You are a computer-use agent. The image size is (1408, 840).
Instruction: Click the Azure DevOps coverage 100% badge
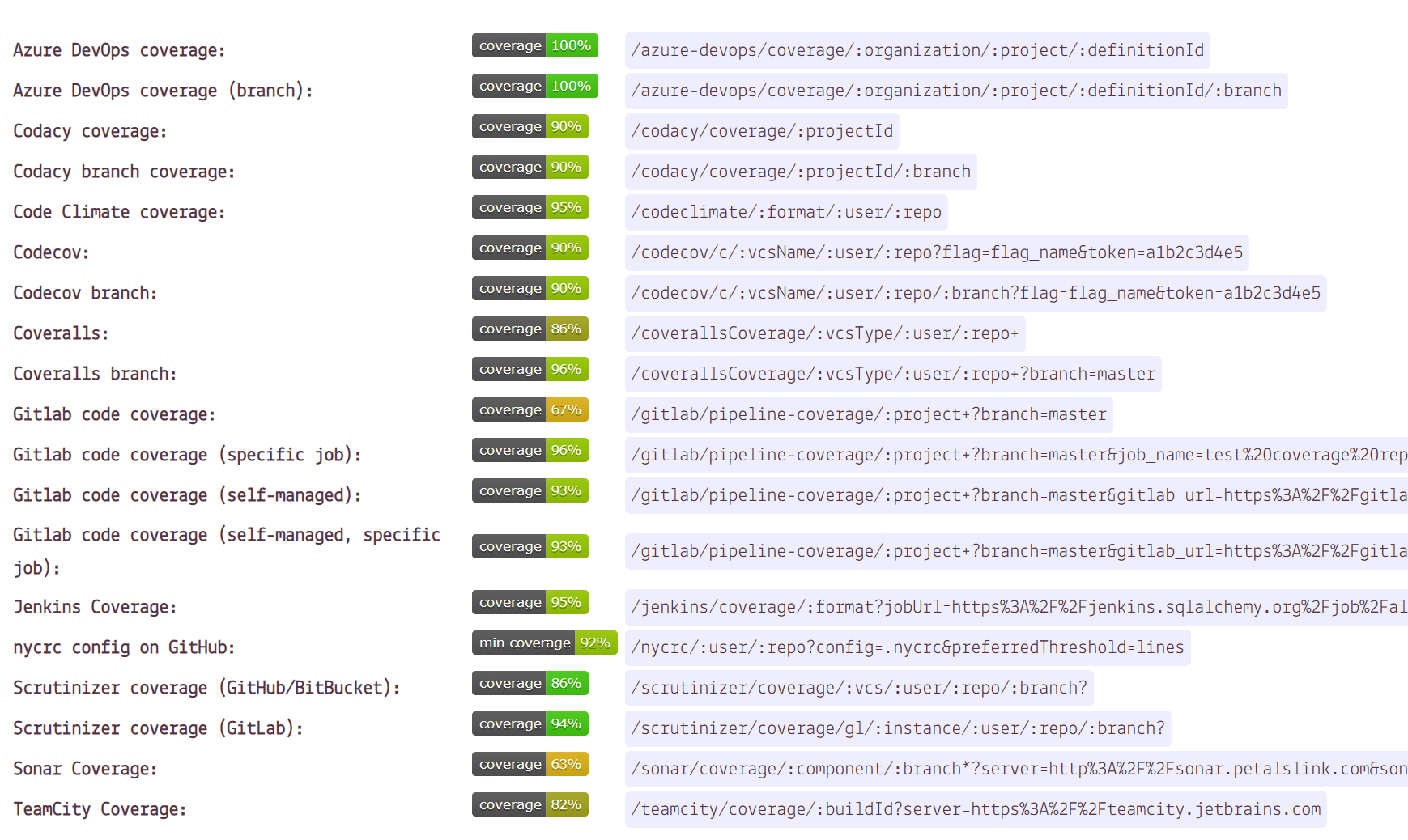pos(535,45)
